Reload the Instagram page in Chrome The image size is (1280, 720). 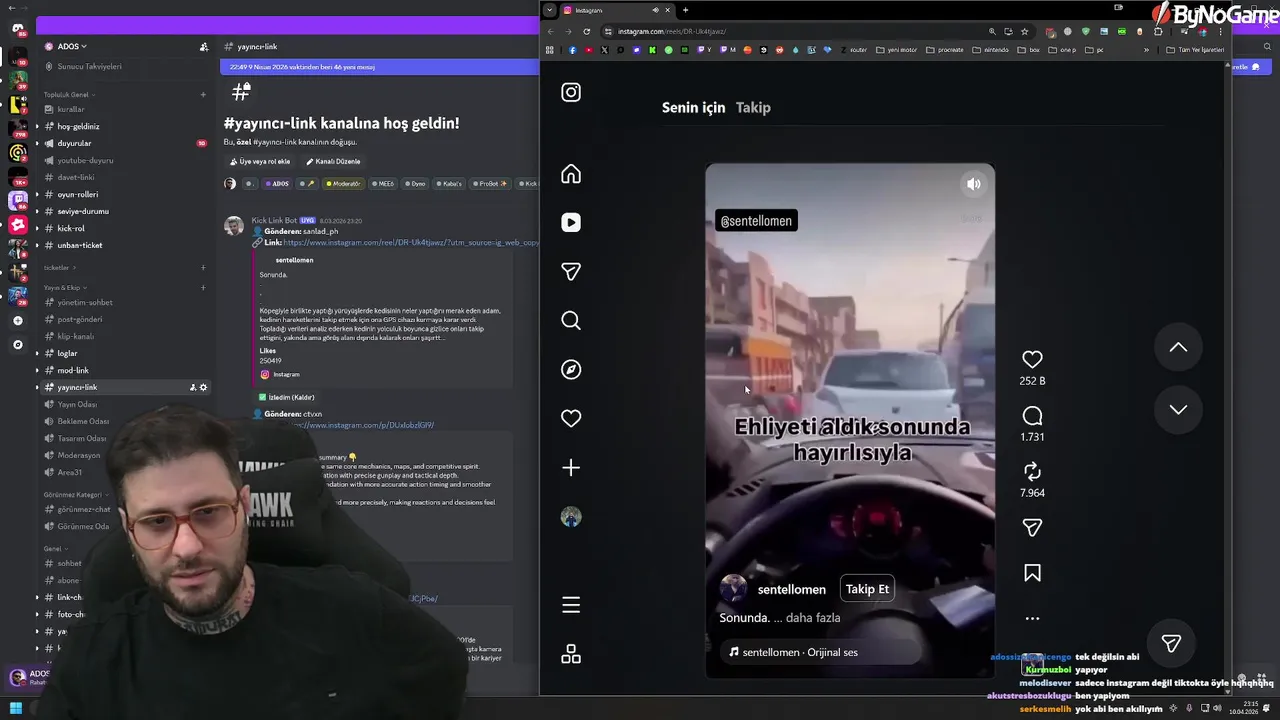click(586, 31)
